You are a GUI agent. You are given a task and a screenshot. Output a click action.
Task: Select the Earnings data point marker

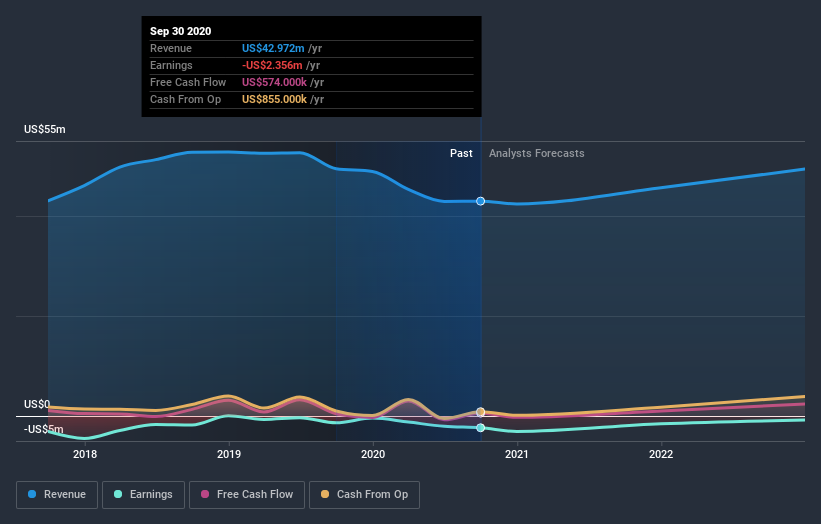(x=481, y=428)
